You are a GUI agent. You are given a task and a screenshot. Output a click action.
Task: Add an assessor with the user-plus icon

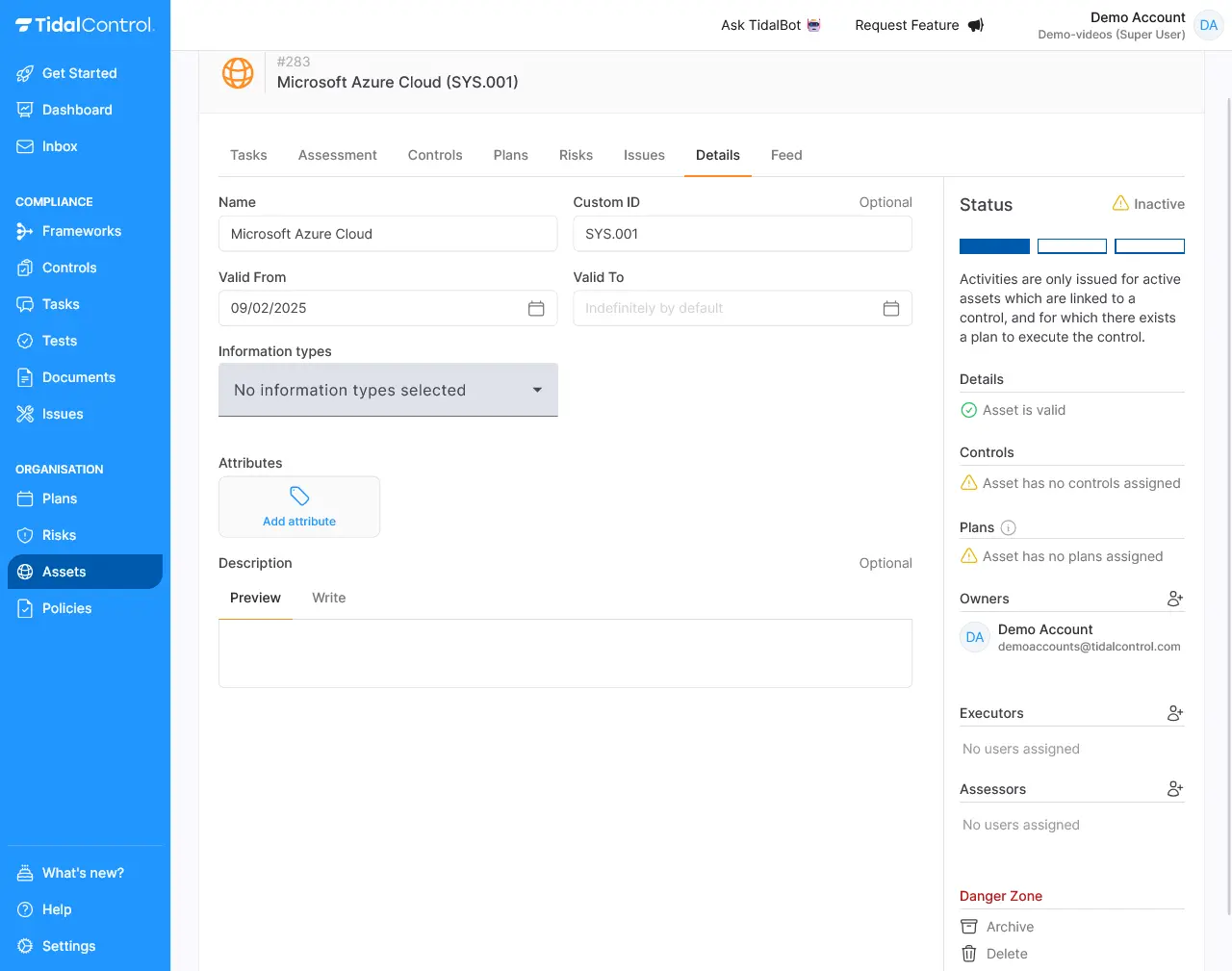1175,789
